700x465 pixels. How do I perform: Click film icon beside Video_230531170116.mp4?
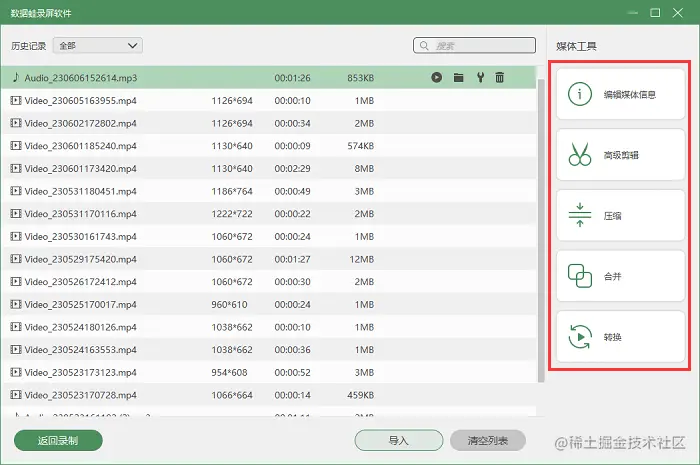[16, 214]
